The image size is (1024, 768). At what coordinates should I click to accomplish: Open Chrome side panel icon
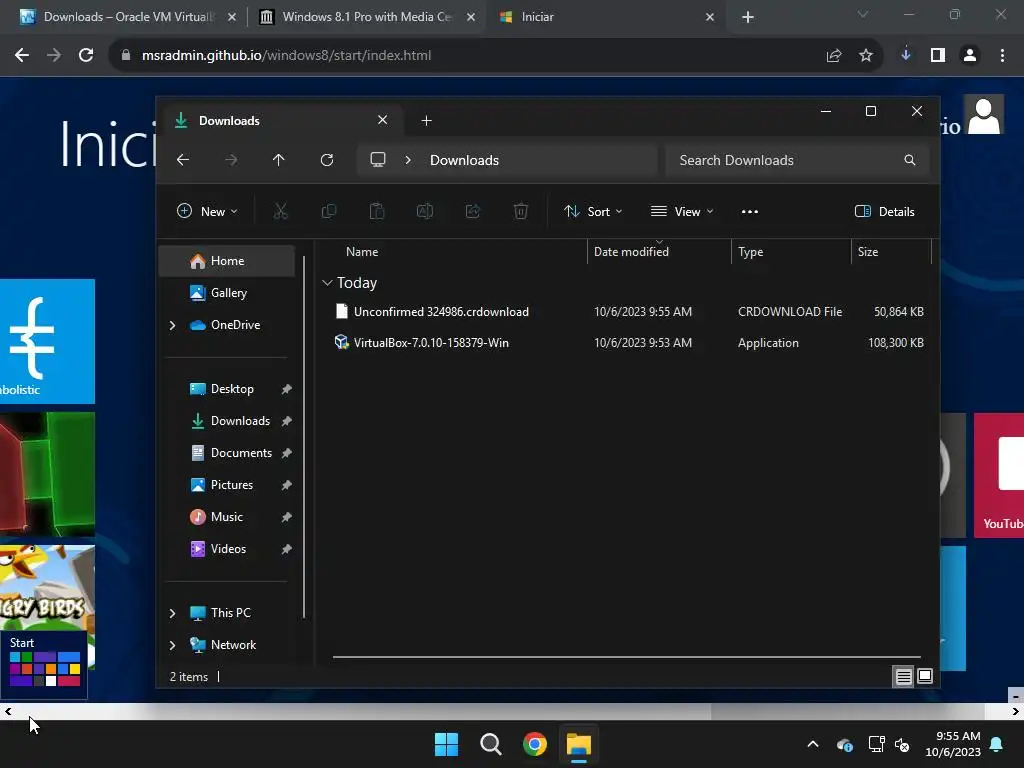[938, 56]
